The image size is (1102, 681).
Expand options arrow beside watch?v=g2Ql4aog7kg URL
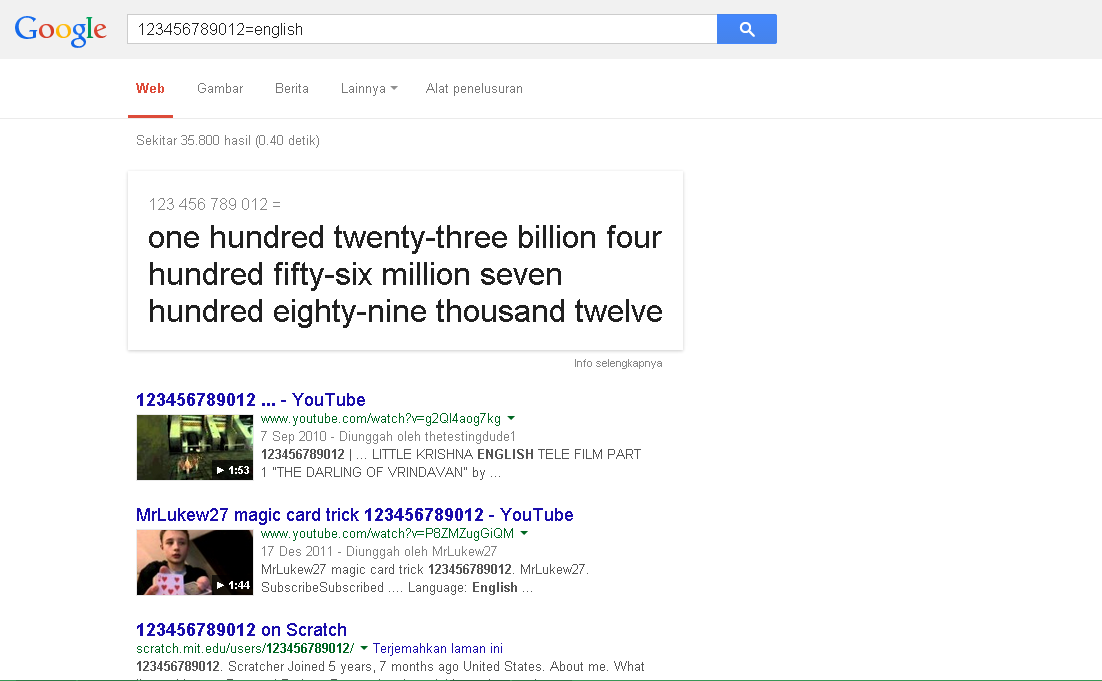pos(511,418)
